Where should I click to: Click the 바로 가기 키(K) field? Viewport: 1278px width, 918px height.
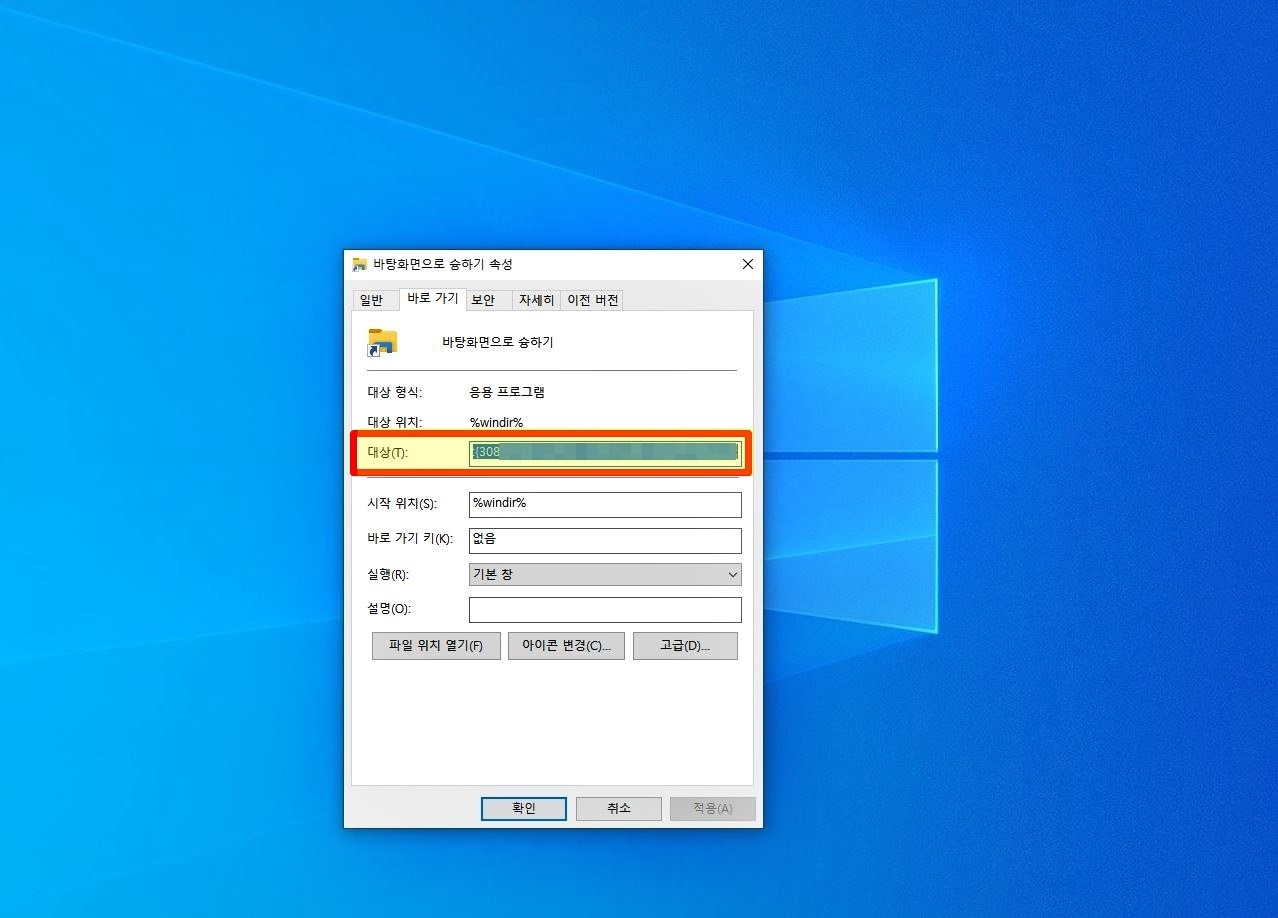pyautogui.click(x=605, y=540)
